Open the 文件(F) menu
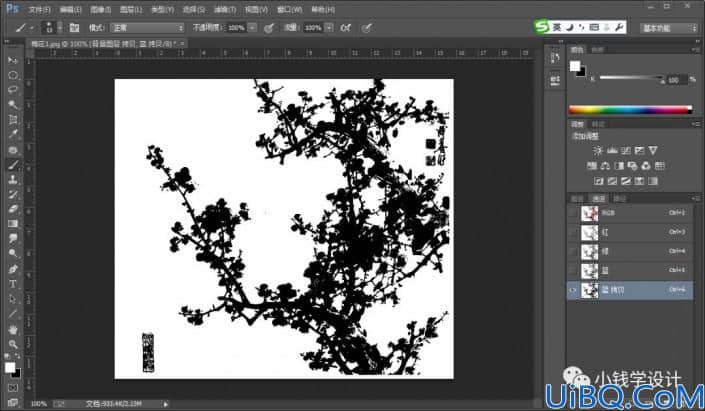 [40, 9]
